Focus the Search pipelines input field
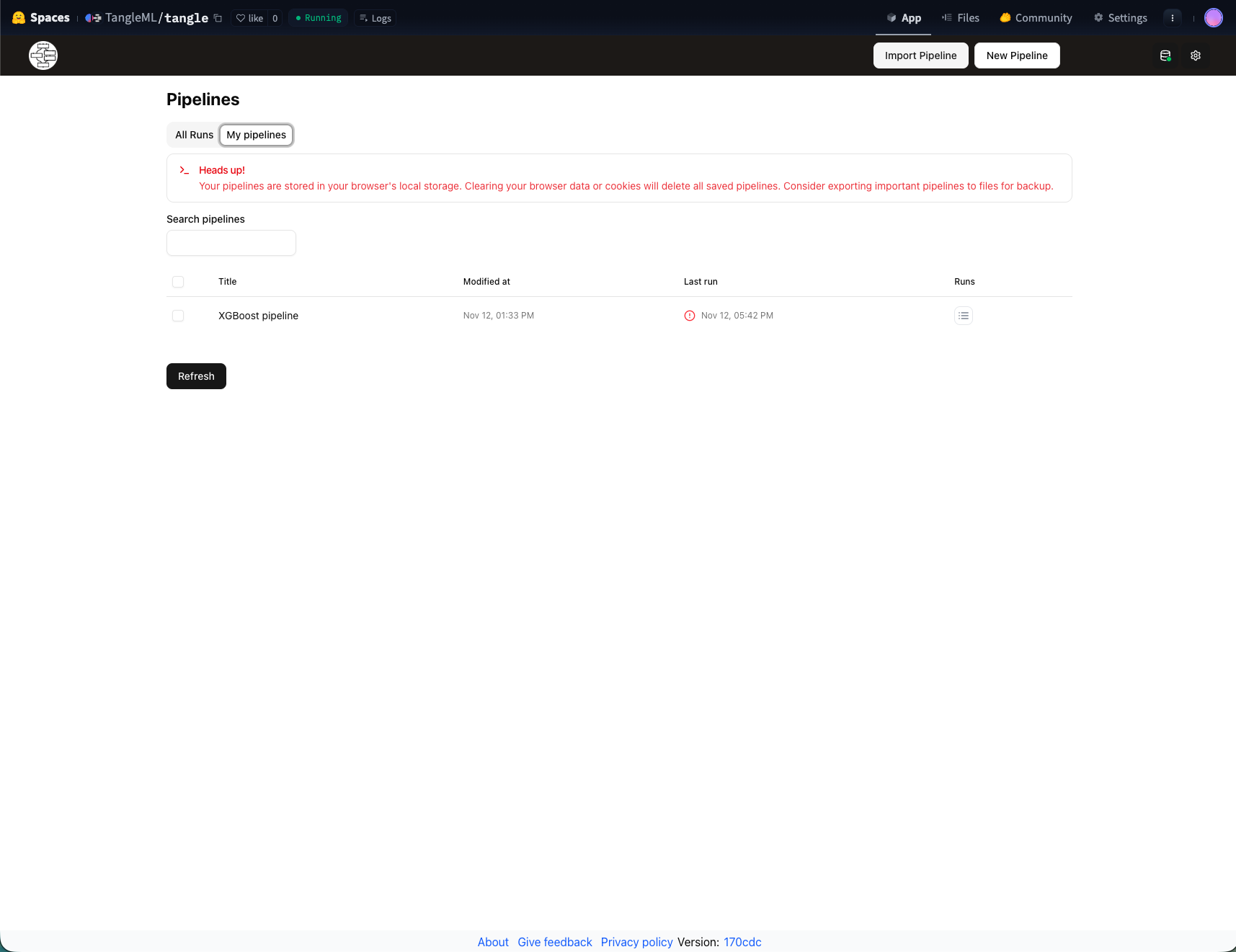Image resolution: width=1236 pixels, height=952 pixels. 231,243
